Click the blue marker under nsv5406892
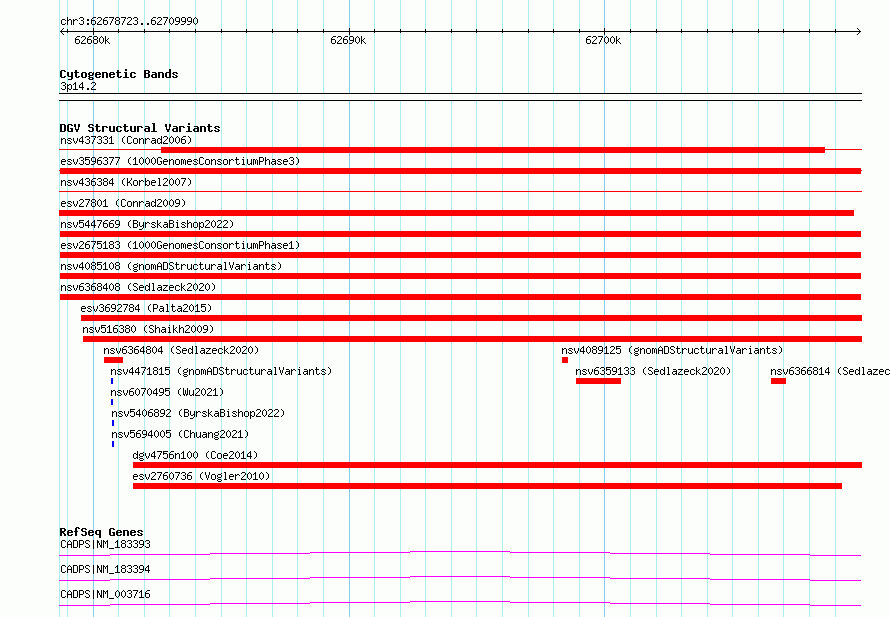The image size is (890, 617). tap(113, 423)
